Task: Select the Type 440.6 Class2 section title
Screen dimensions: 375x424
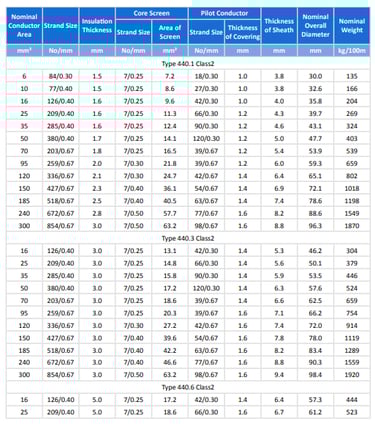Action: (x=188, y=387)
